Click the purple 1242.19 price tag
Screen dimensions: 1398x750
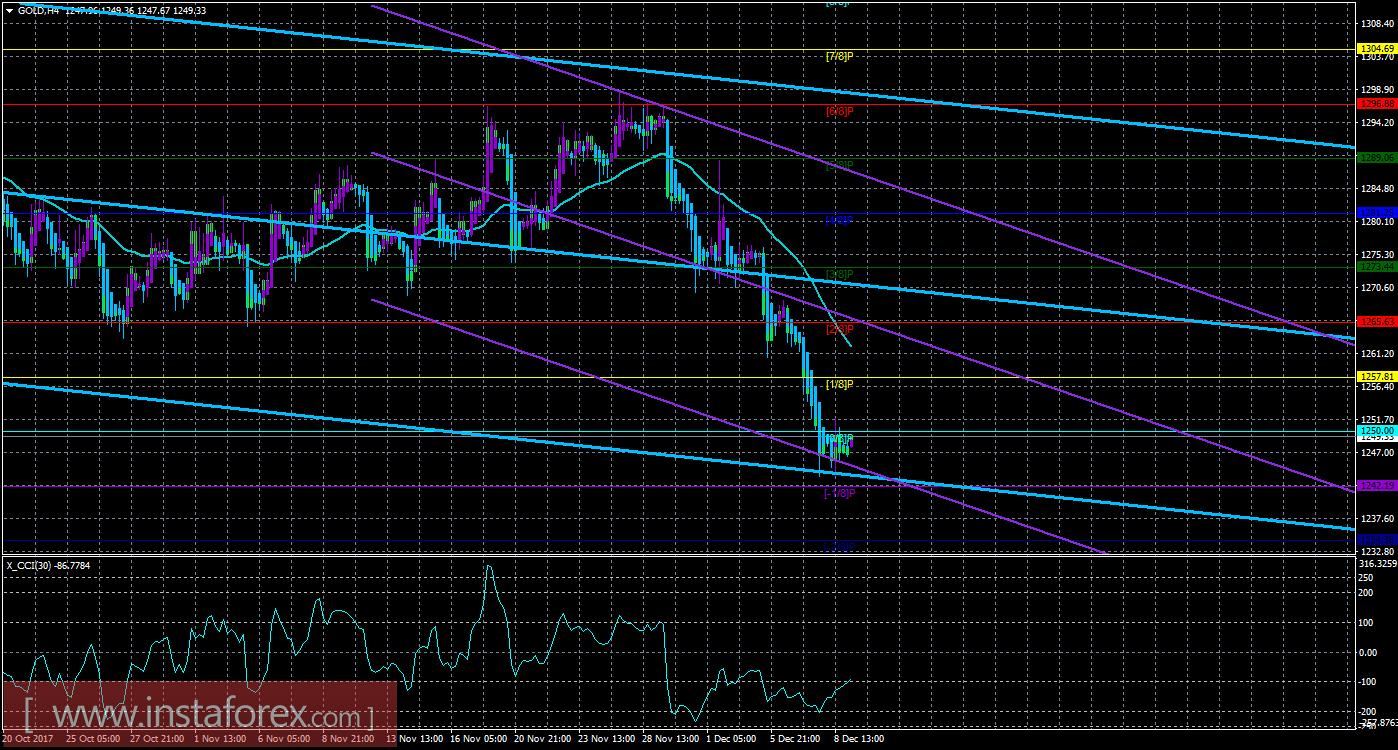coord(1377,485)
